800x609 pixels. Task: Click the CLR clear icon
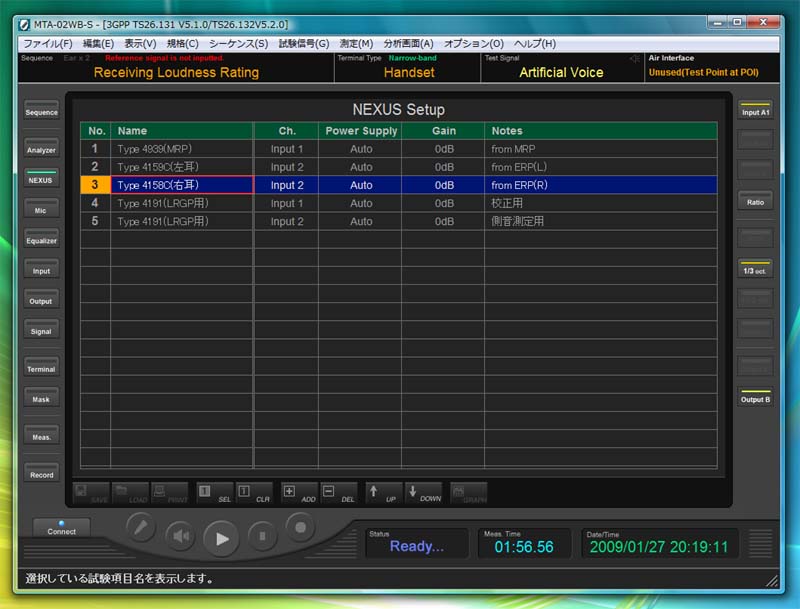click(254, 493)
